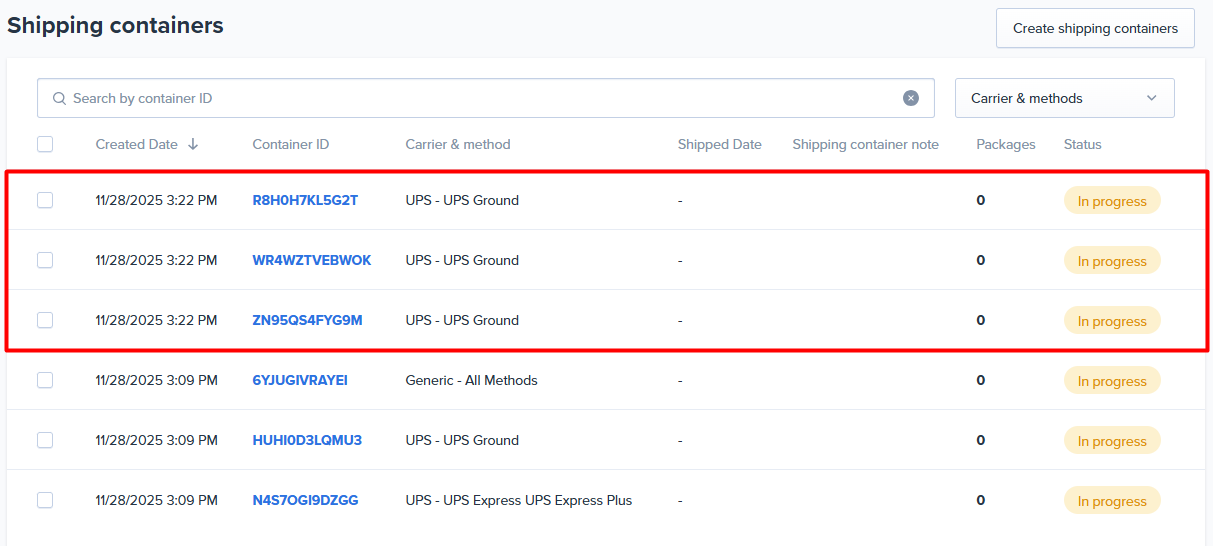Open container WR4WZTVEBWOK details
The width and height of the screenshot is (1213, 546).
point(311,260)
